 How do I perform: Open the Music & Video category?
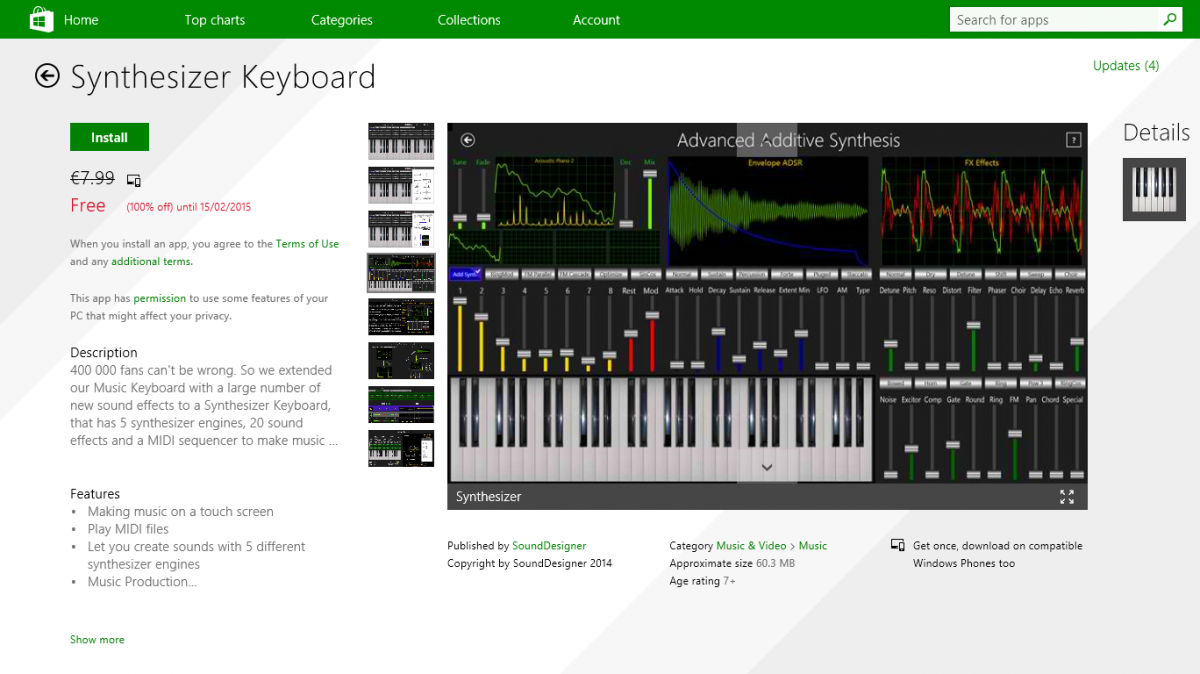(751, 546)
